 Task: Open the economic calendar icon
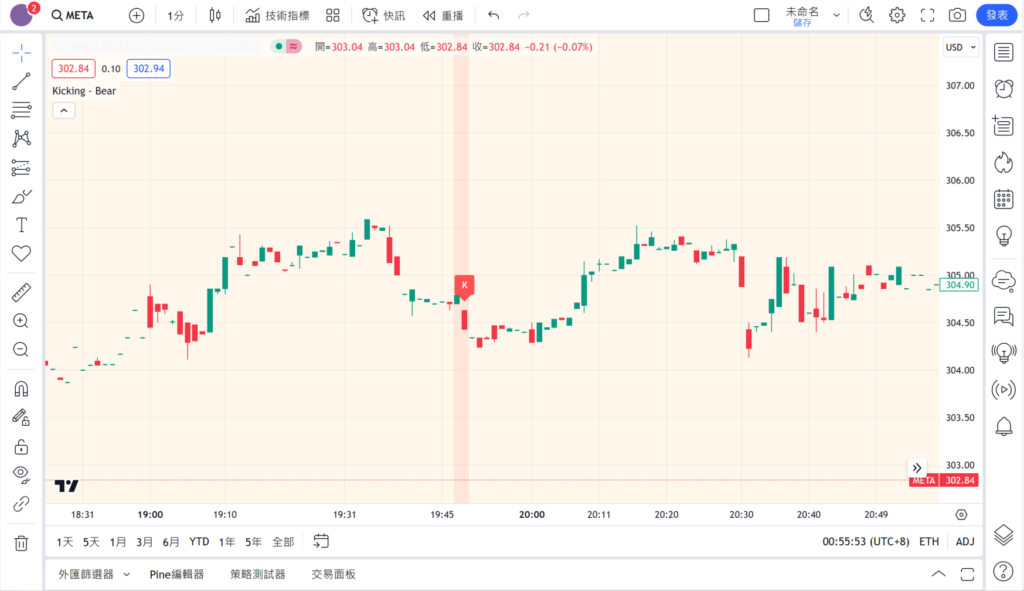pyautogui.click(x=1003, y=199)
